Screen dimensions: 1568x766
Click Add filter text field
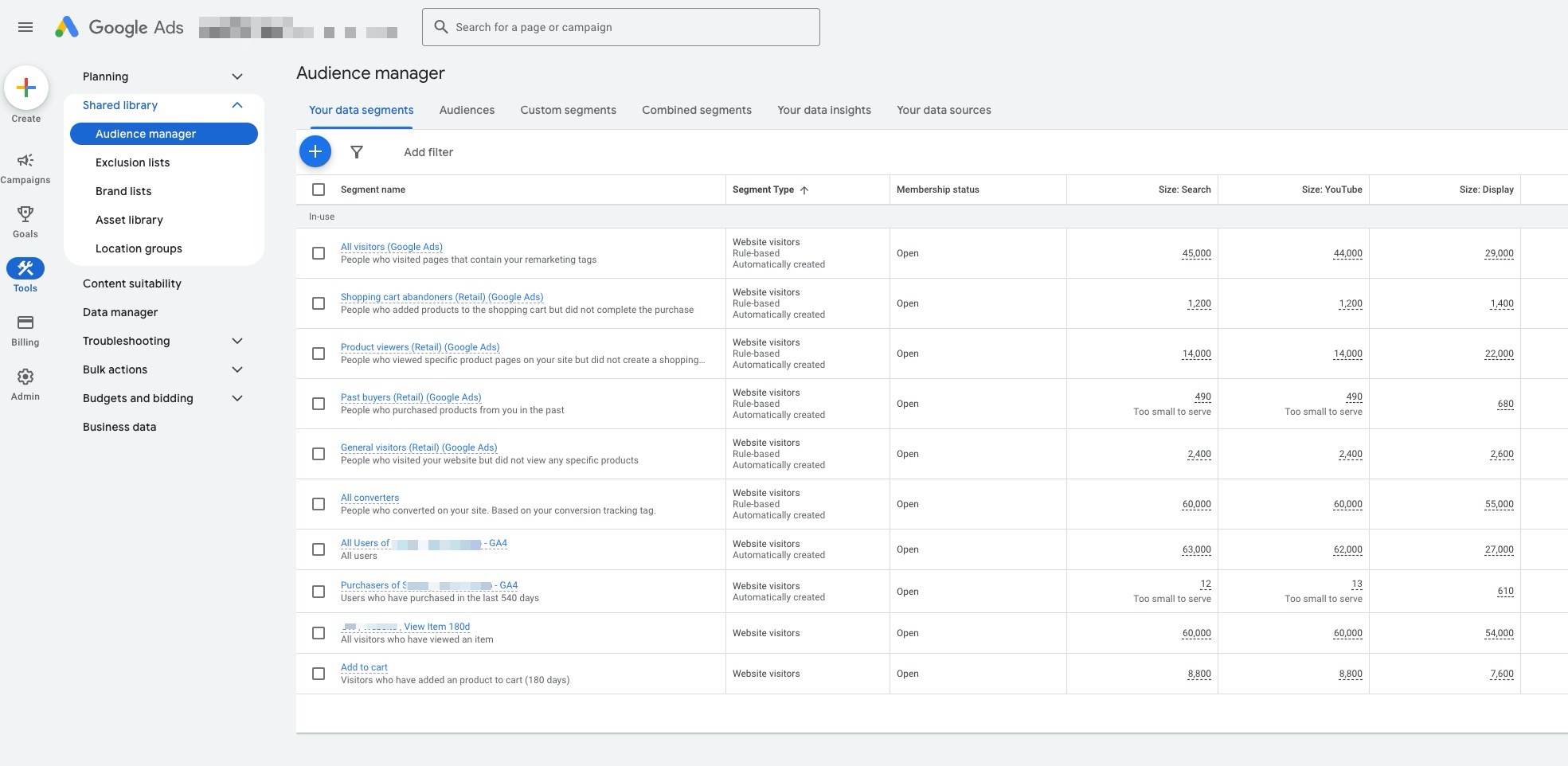tap(428, 152)
